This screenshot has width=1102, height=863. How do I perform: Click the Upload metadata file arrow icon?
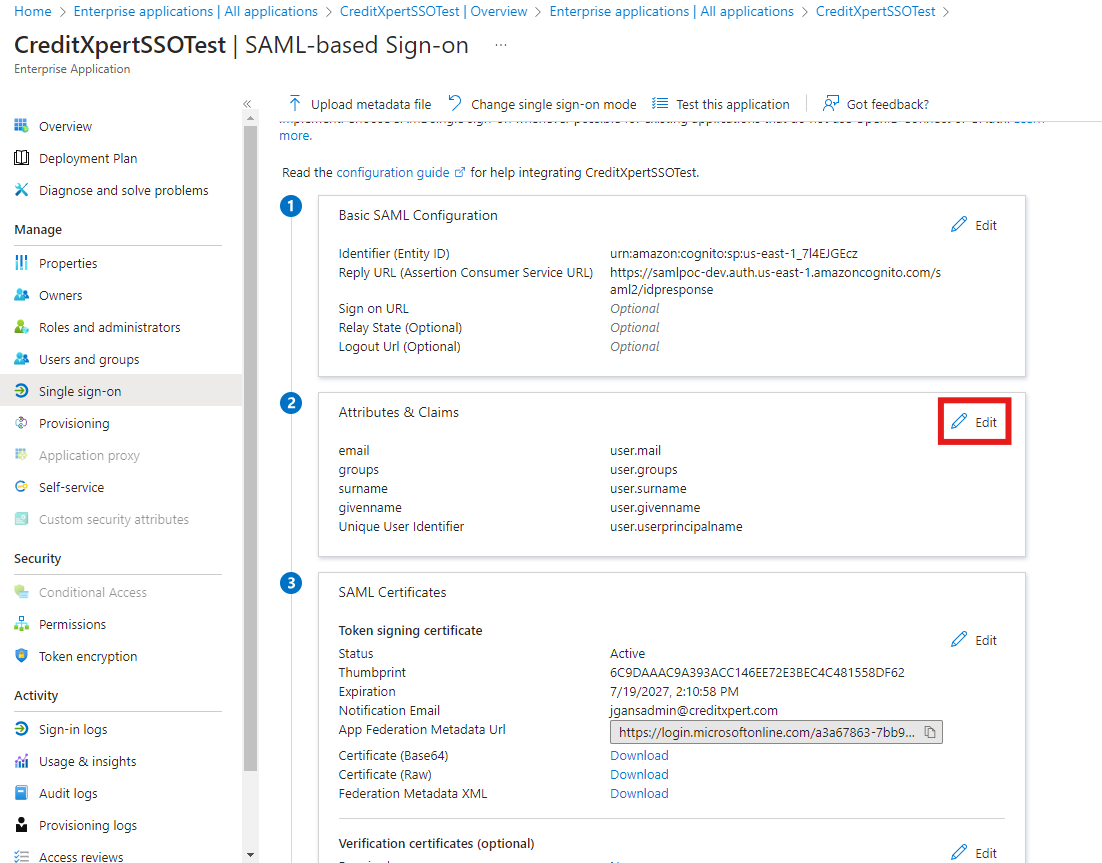pyautogui.click(x=295, y=104)
